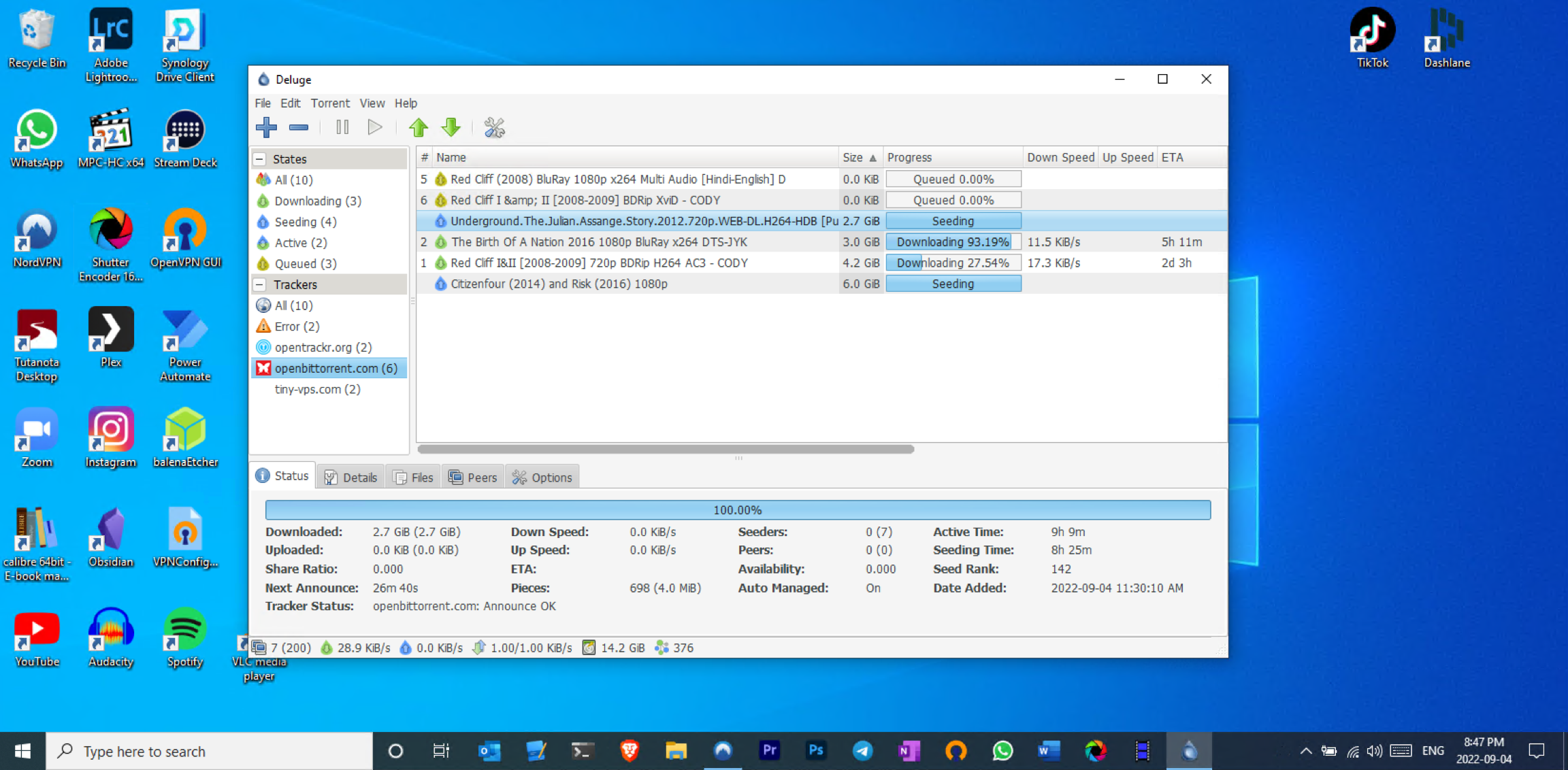Click the 100.00% status progress bar
Screen dimensions: 1568x770
point(738,509)
